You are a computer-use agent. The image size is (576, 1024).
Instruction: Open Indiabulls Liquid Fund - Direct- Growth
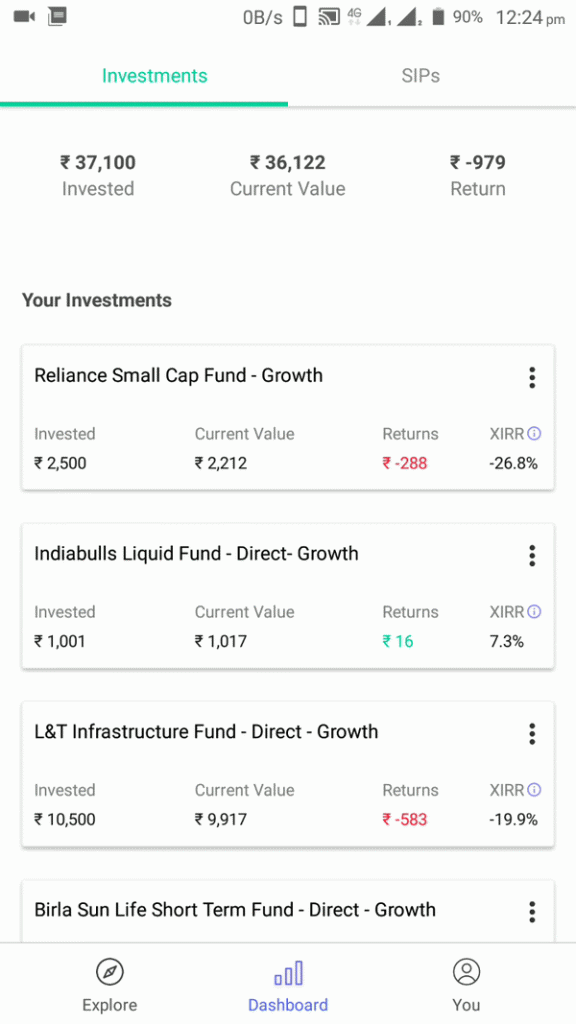point(288,596)
